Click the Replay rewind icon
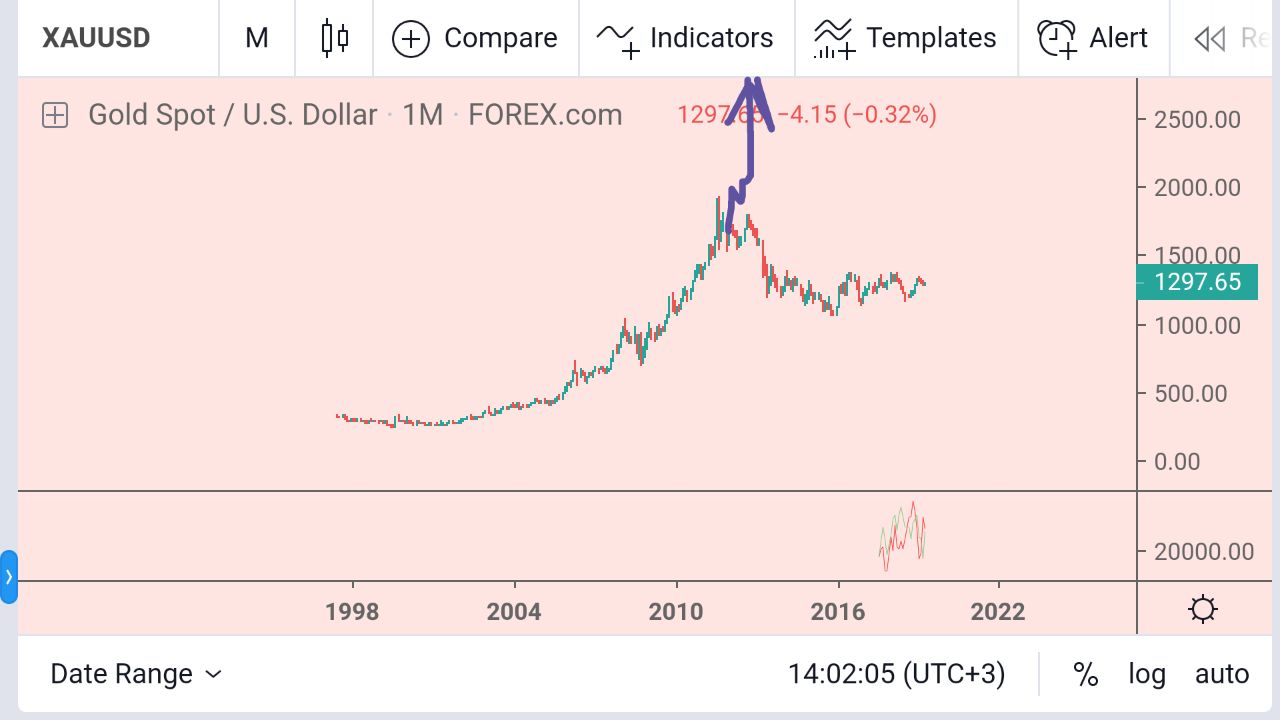 (1210, 39)
